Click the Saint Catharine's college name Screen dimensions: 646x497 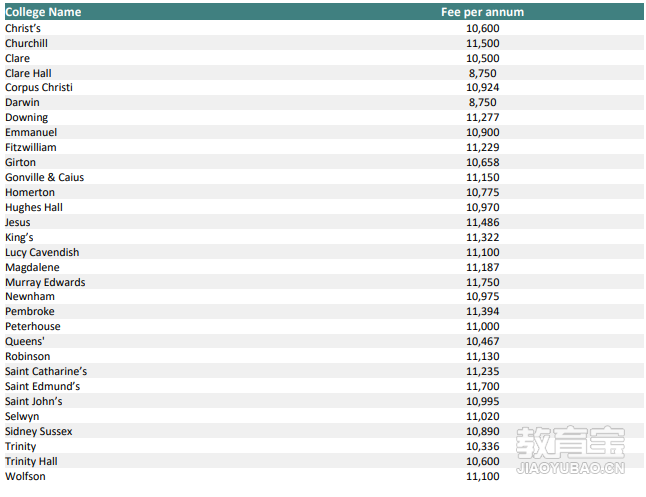(46, 371)
